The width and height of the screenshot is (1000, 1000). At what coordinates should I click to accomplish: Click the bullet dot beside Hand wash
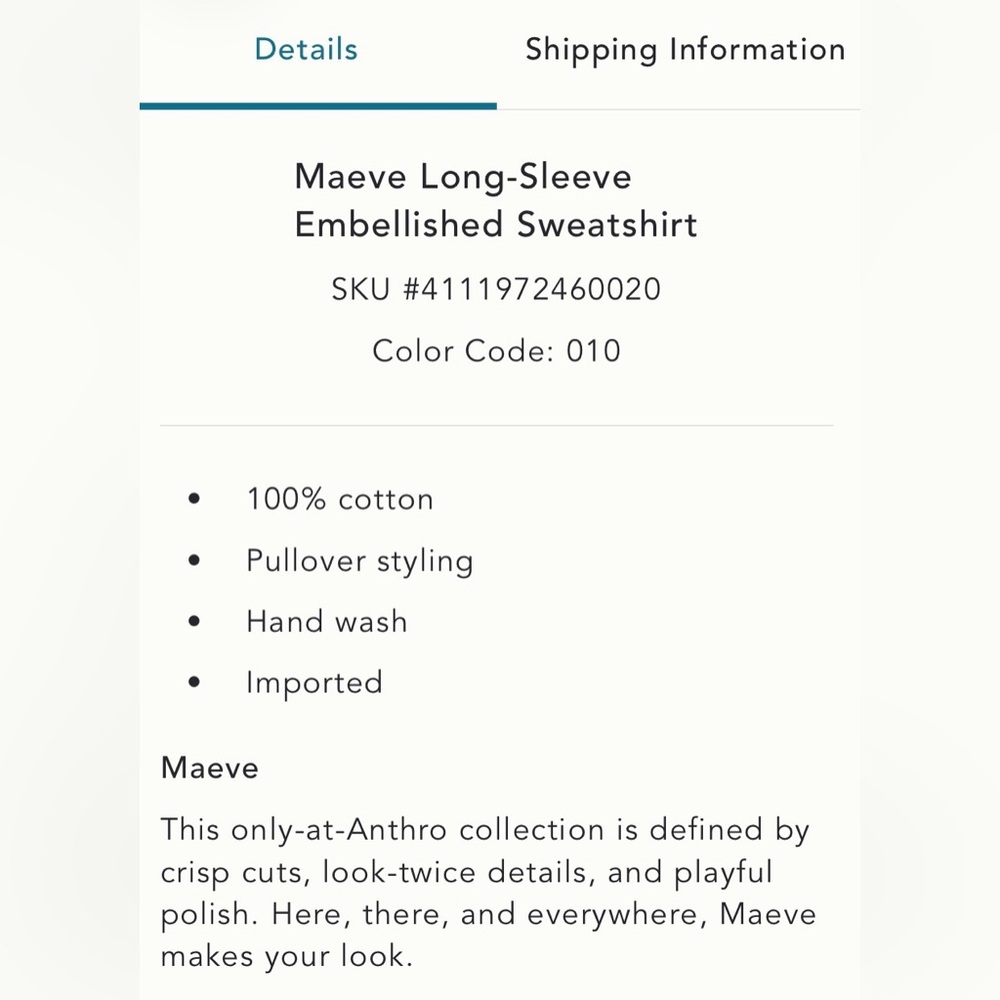click(x=195, y=621)
